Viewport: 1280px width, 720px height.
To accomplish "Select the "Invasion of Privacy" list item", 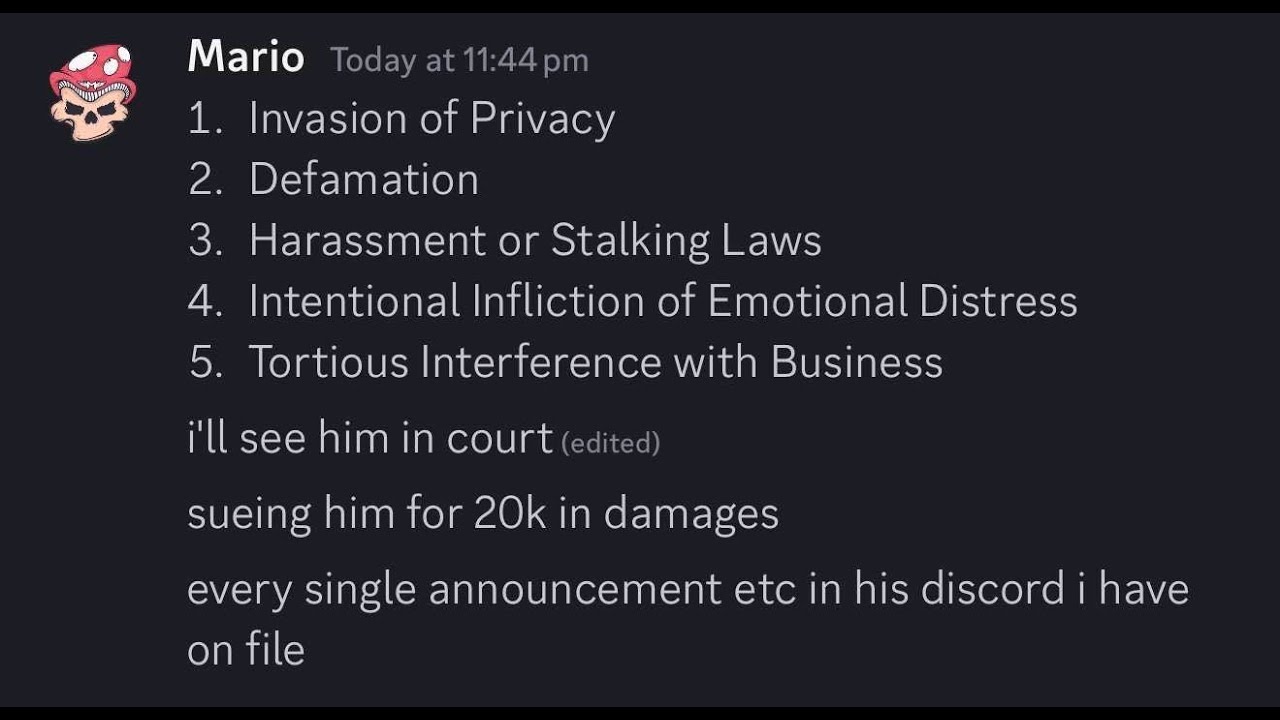I will 432,118.
